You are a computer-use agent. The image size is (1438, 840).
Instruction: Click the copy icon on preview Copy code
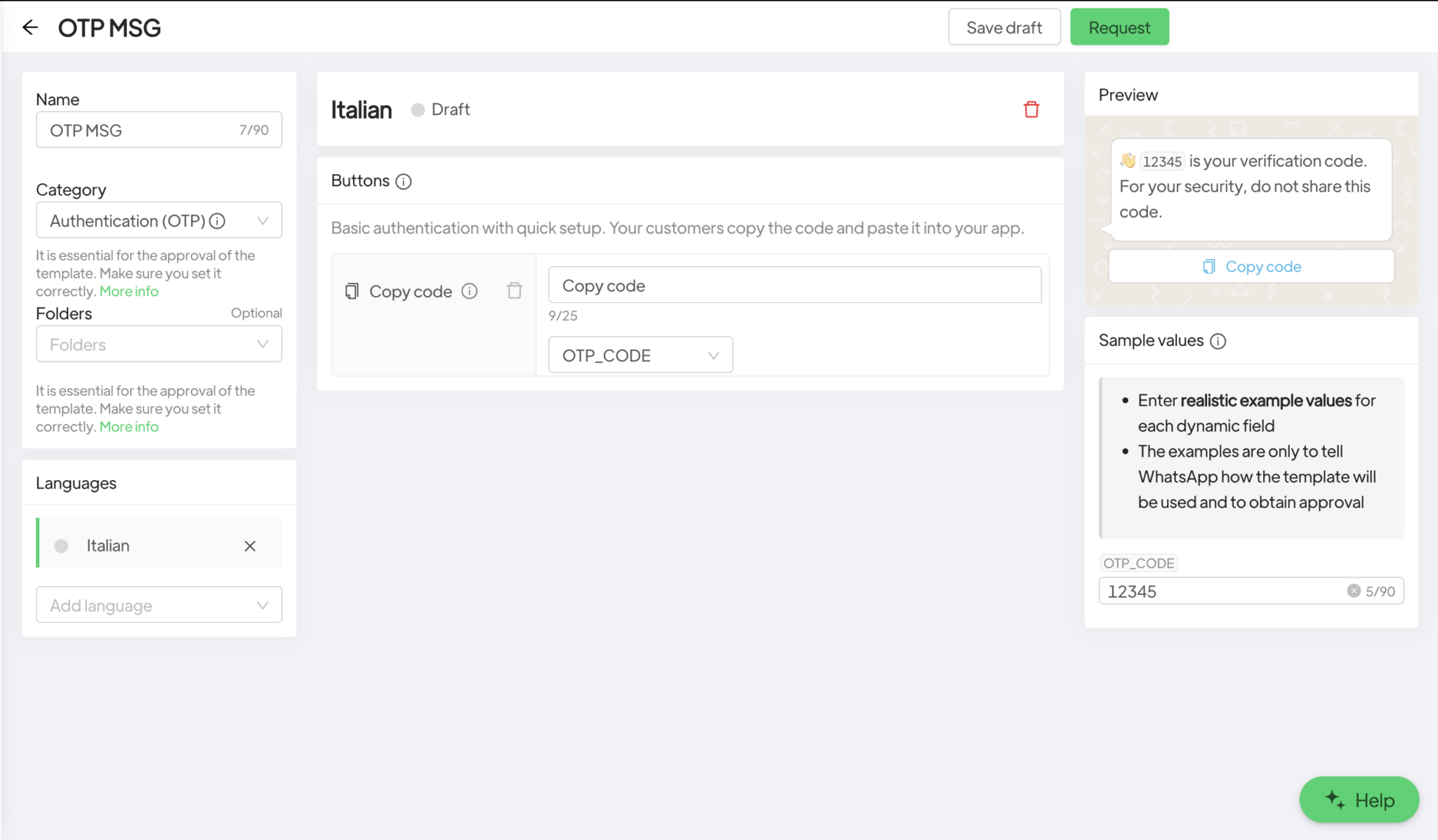click(1208, 267)
